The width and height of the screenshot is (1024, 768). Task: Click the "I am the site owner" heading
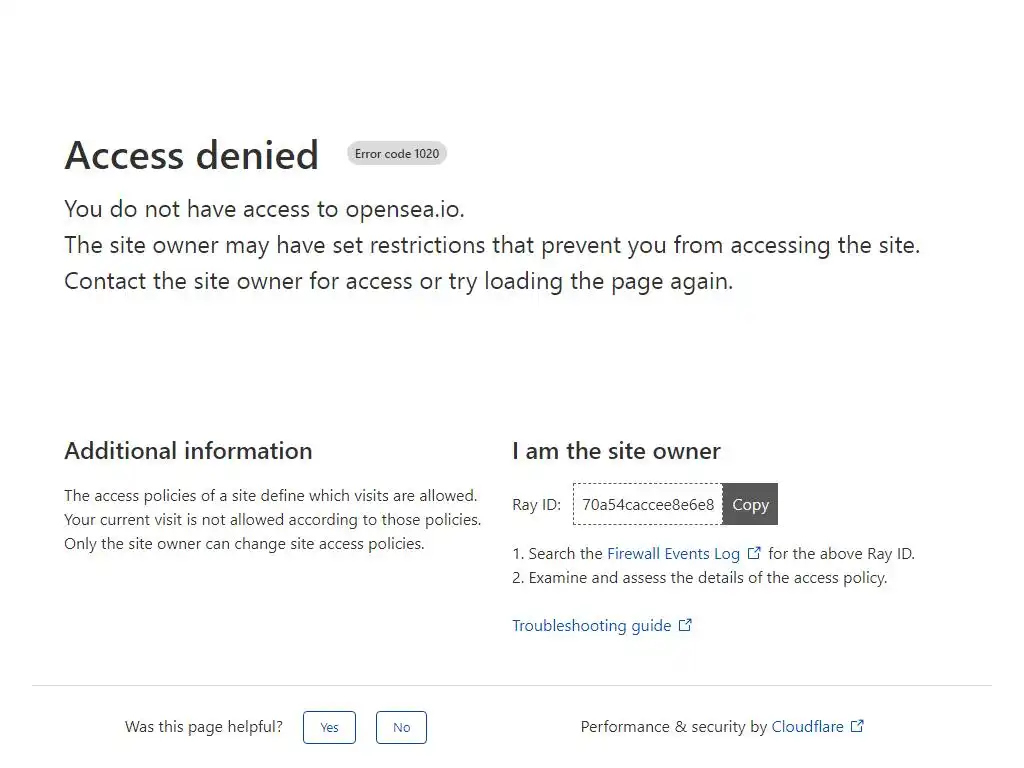tap(616, 451)
